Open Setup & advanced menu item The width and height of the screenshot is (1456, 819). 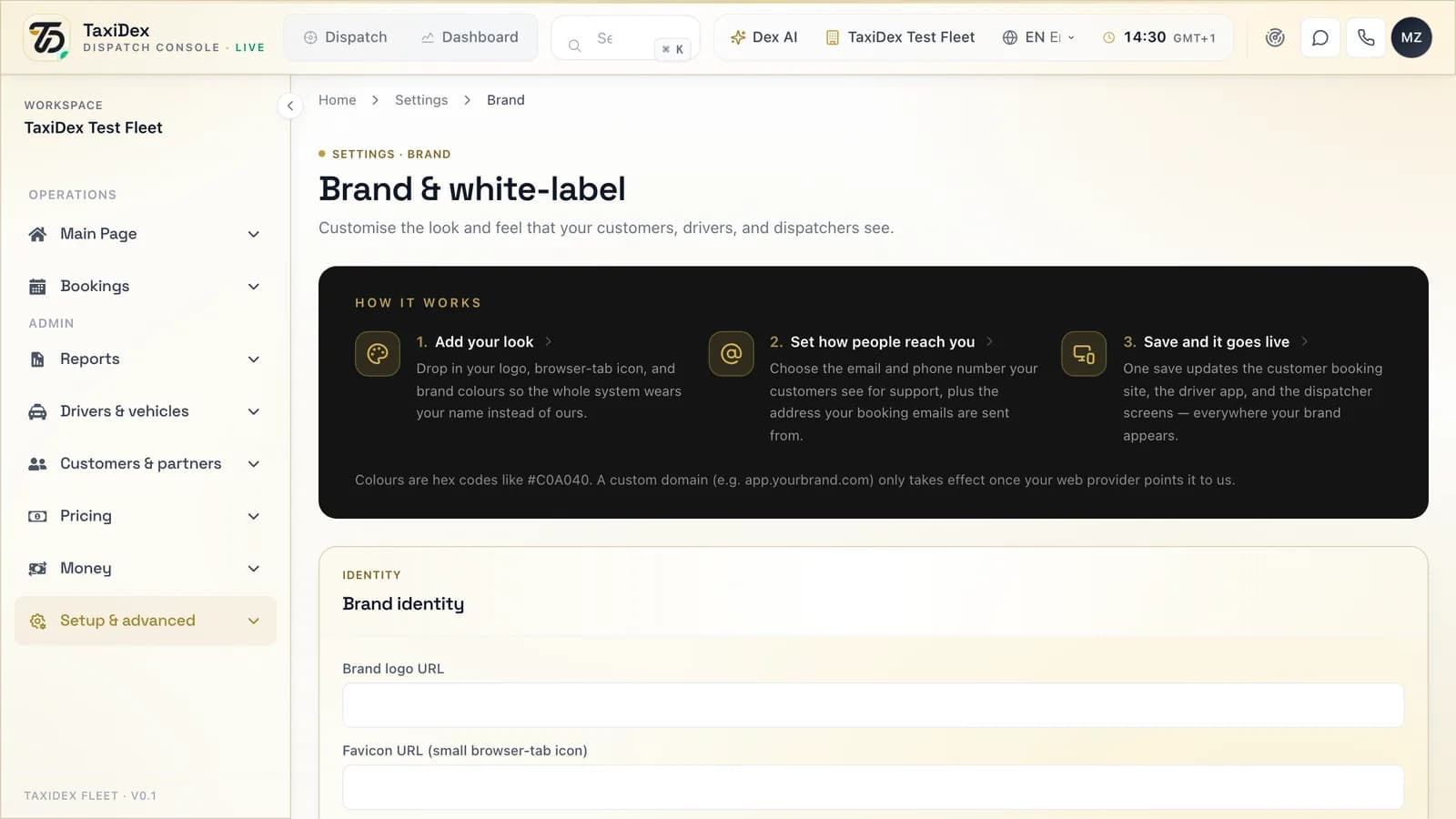coord(146,621)
